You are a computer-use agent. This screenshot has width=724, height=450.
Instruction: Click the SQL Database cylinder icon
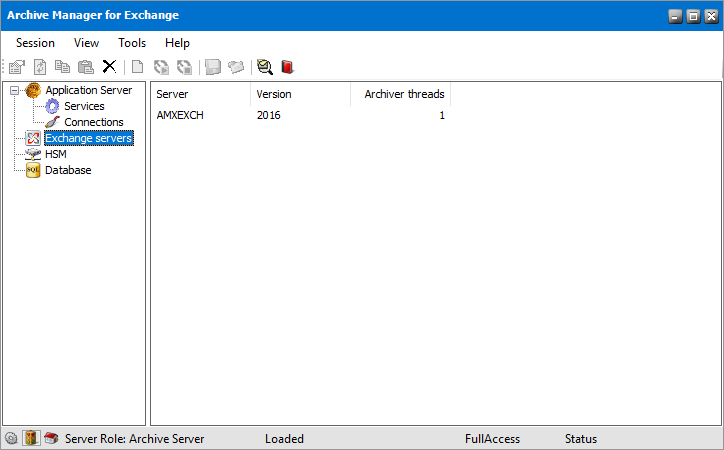point(33,170)
